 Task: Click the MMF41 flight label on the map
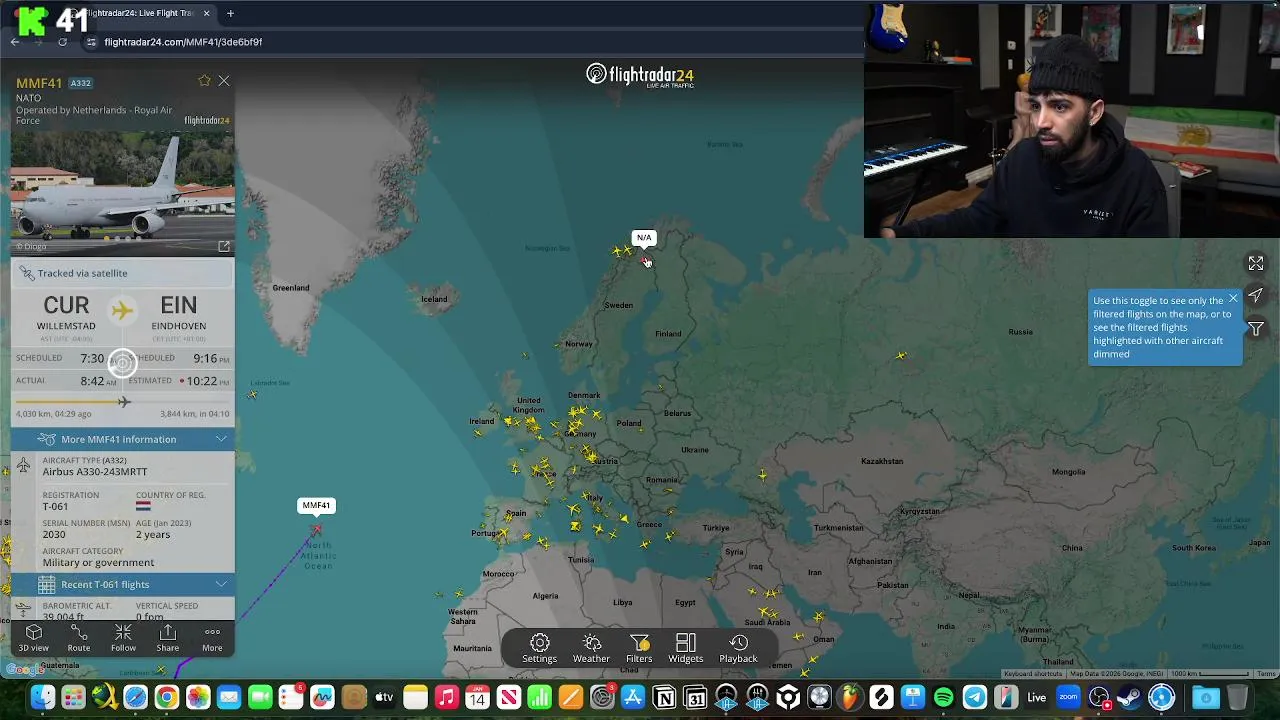[x=316, y=505]
